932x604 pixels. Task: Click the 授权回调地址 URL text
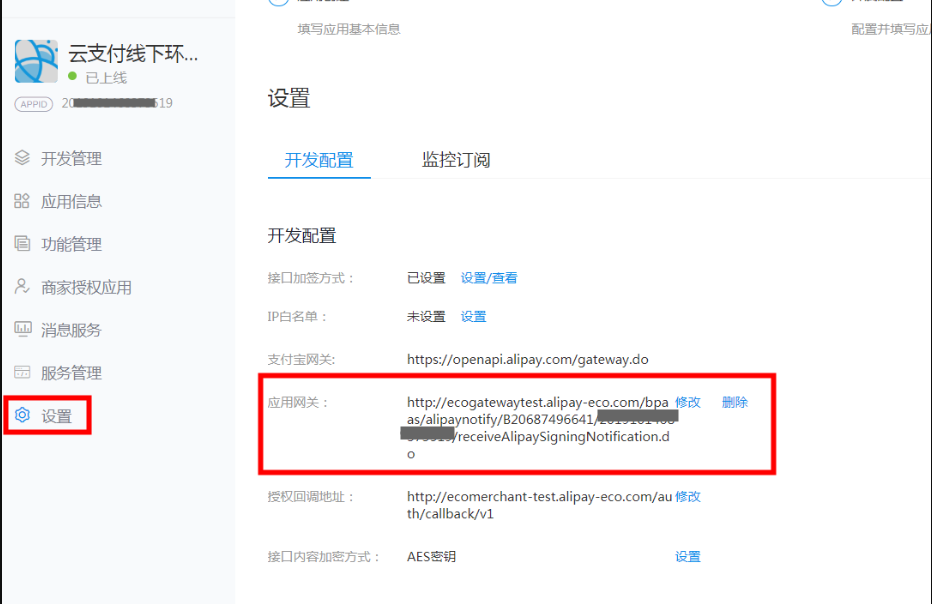pos(540,505)
